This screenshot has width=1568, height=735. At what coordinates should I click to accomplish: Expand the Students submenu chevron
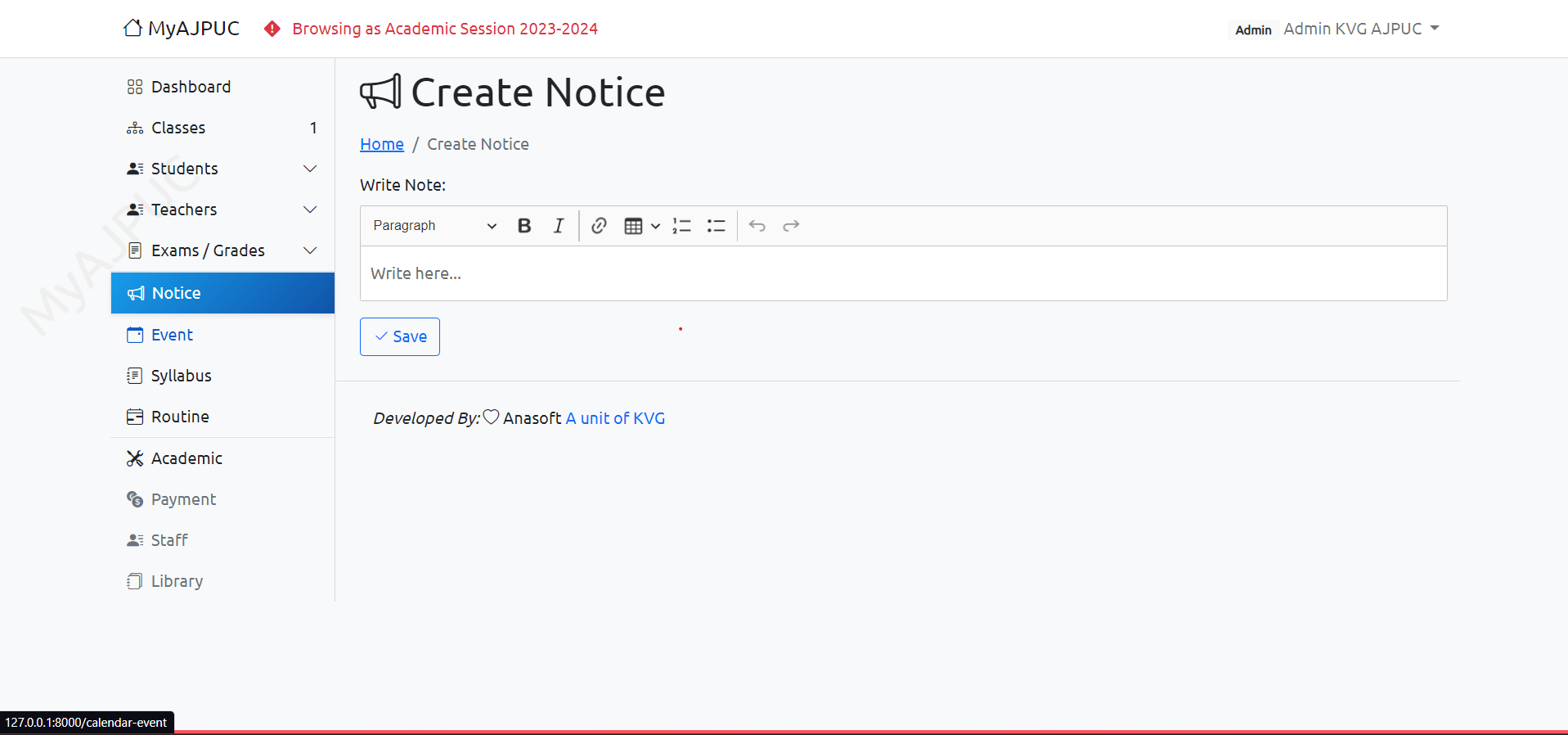(310, 169)
